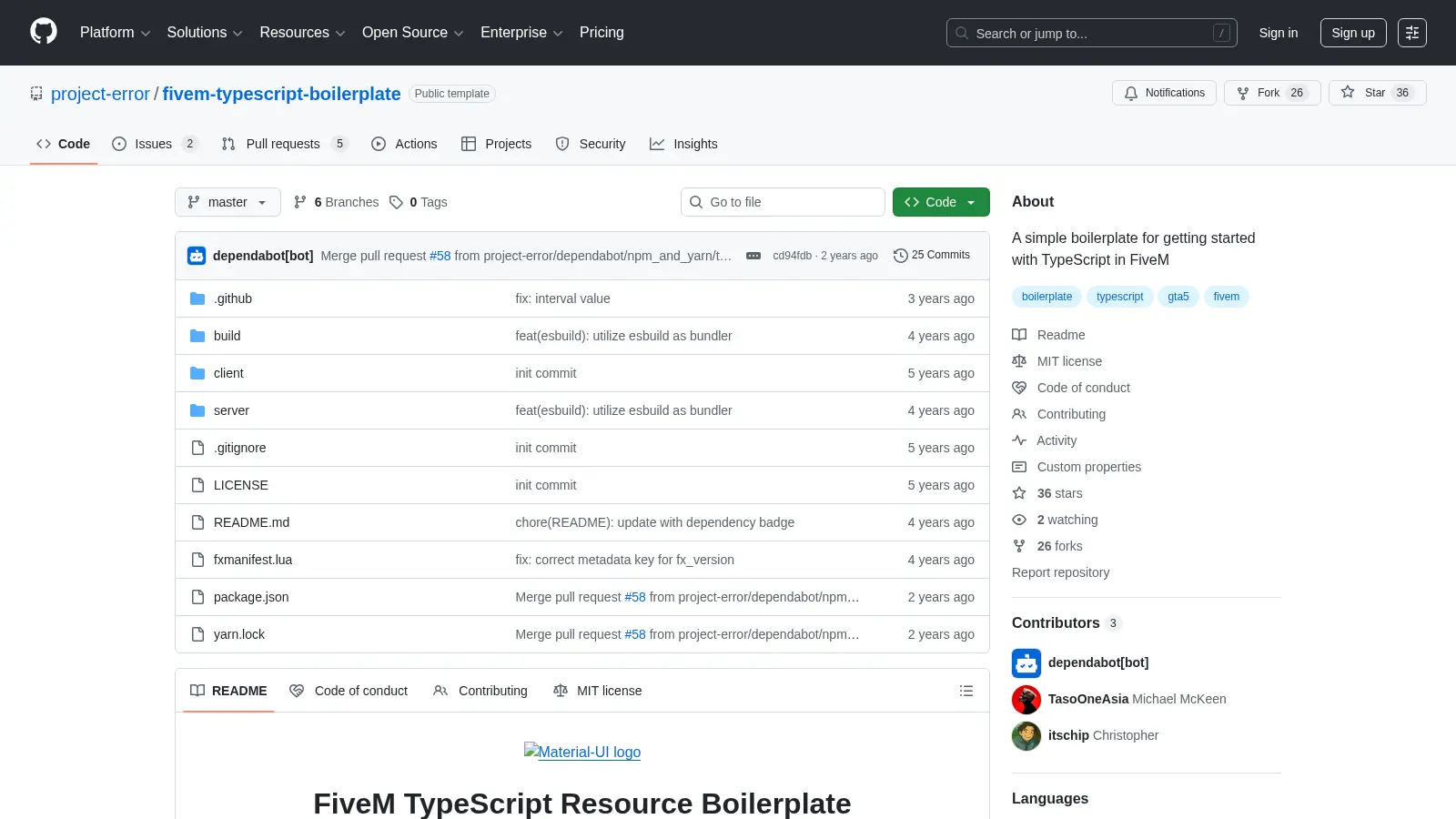Select the Code of conduct README tab
This screenshot has width=1456, height=819.
point(349,691)
